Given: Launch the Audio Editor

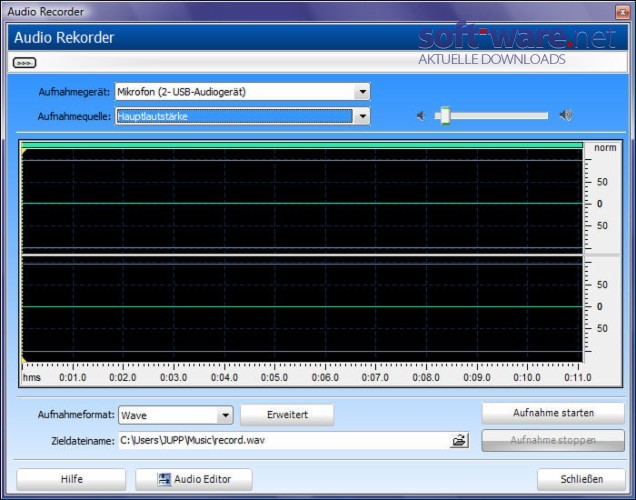Looking at the screenshot, I should pyautogui.click(x=194, y=479).
